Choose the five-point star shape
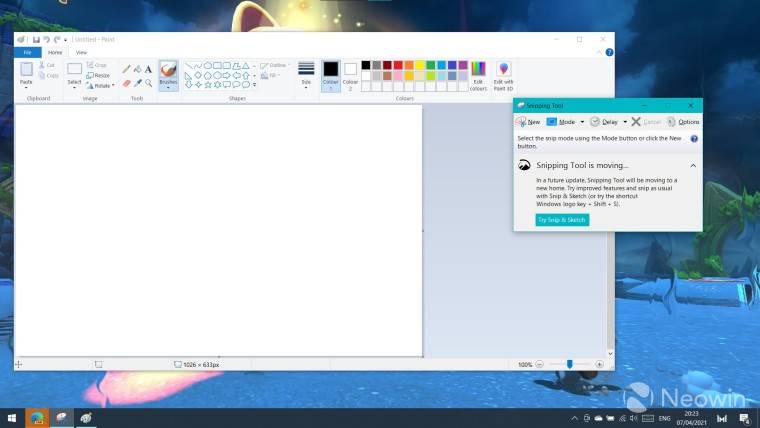 click(208, 84)
